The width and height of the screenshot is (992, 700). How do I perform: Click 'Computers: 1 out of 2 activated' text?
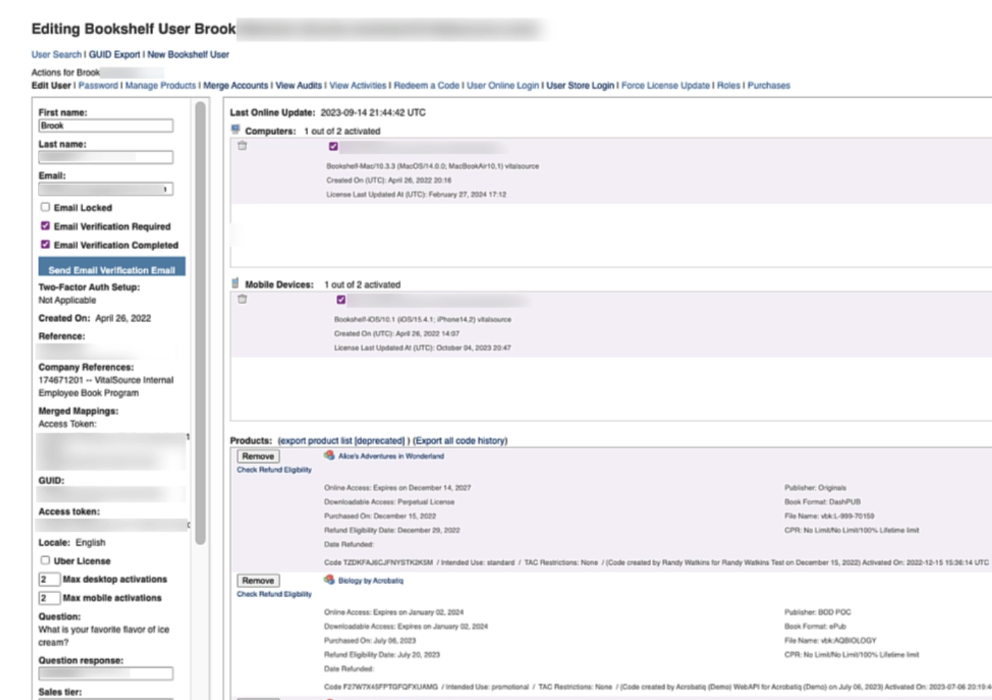[313, 131]
